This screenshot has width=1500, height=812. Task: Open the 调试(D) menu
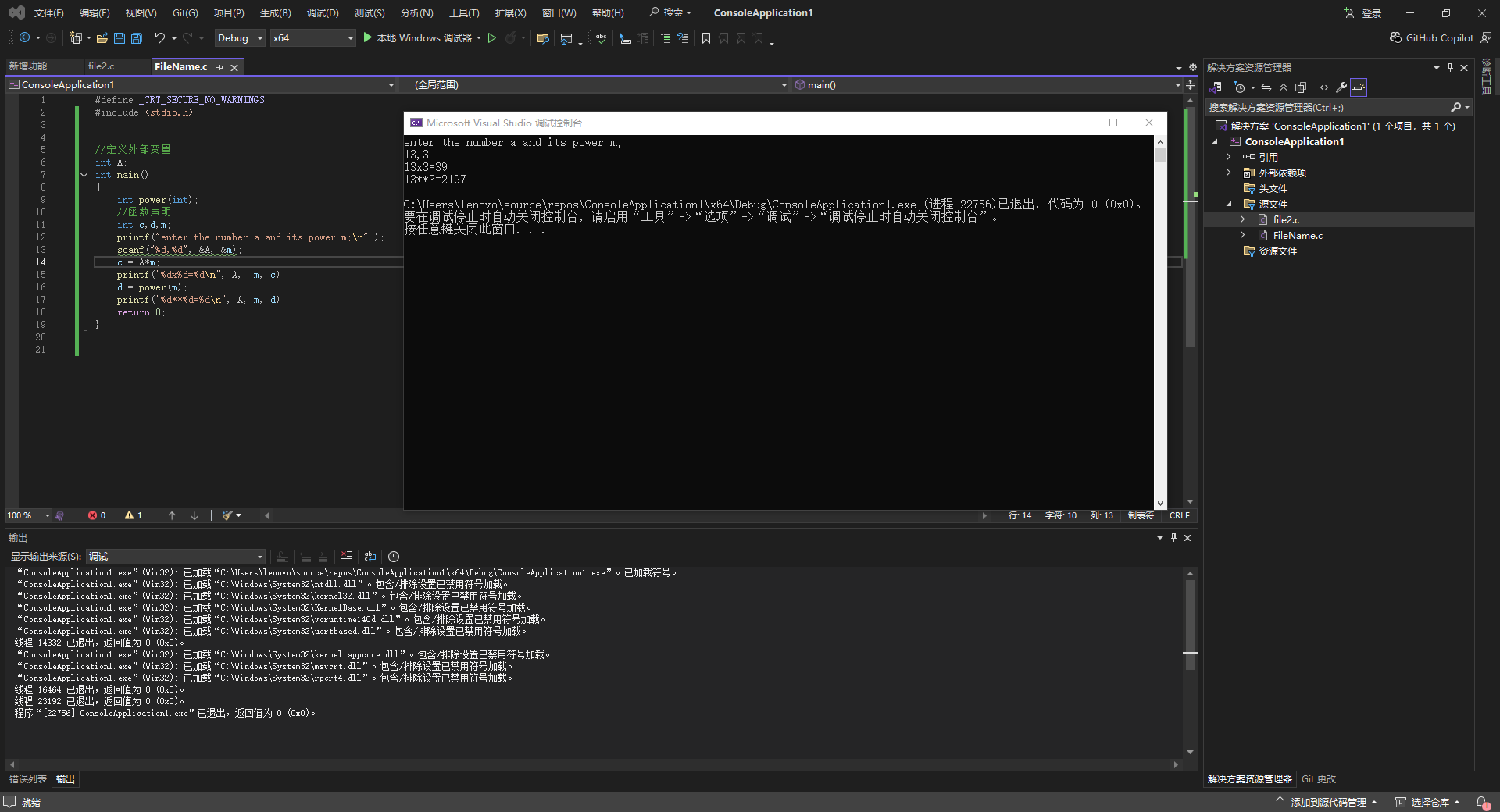tap(323, 12)
